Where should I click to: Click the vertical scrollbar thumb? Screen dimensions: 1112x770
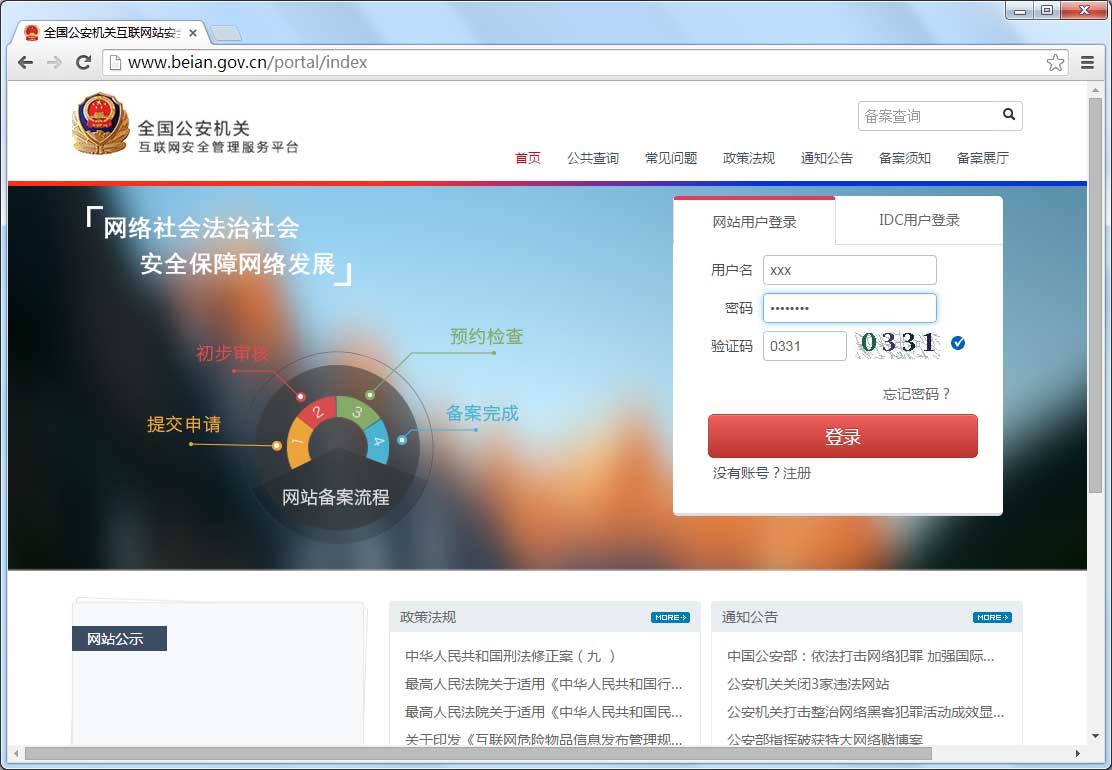point(1095,294)
